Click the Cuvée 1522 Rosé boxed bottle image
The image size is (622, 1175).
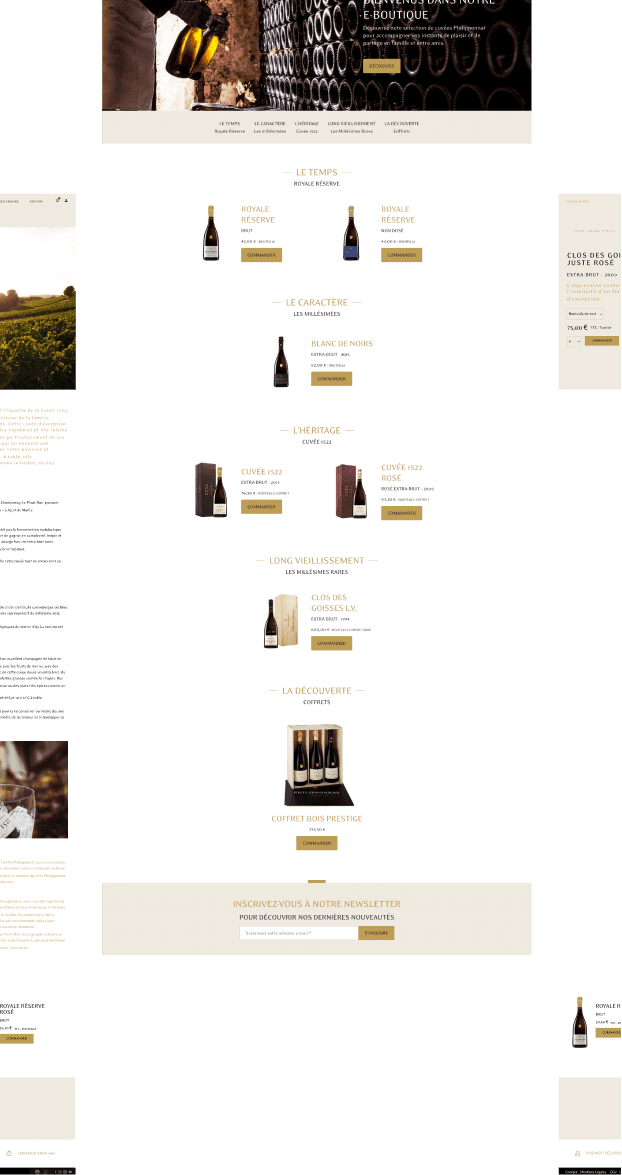(351, 492)
